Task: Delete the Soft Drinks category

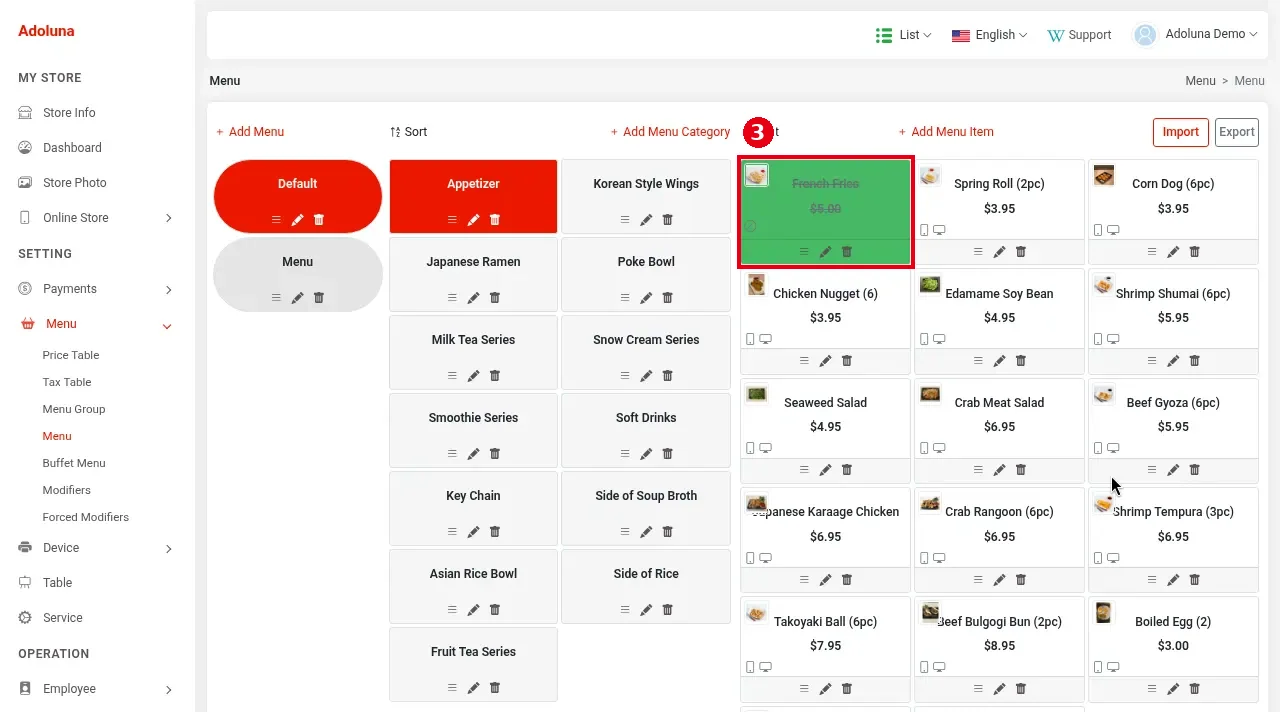Action: coord(668,454)
